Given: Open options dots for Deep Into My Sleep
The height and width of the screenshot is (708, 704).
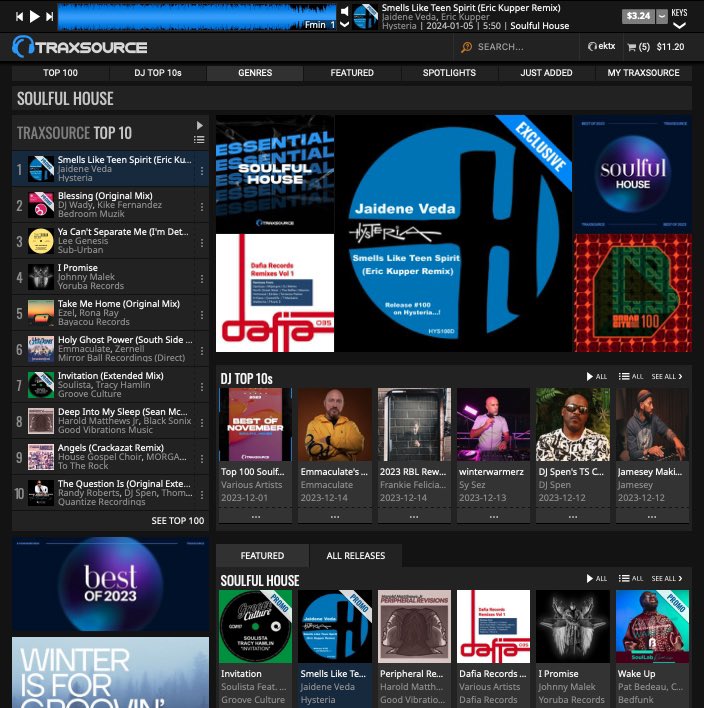Looking at the screenshot, I should [201, 423].
